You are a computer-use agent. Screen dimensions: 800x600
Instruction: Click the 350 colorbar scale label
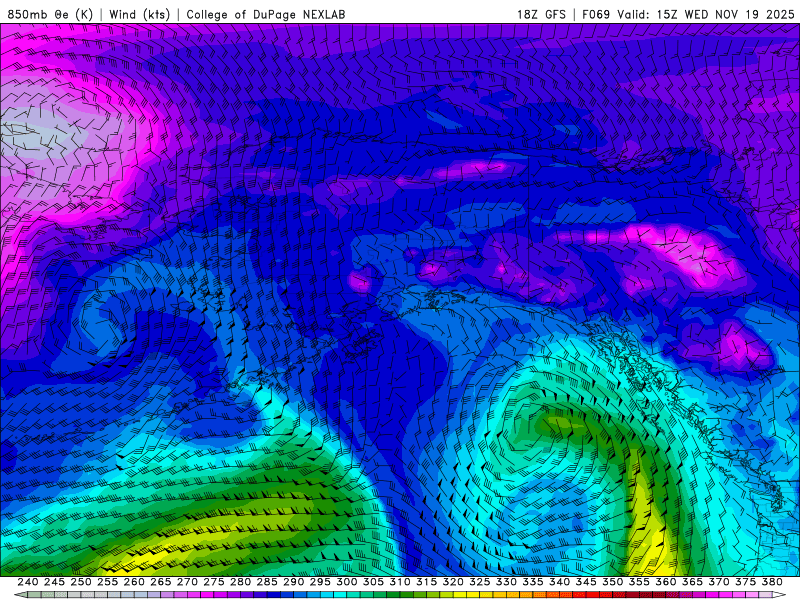[612, 582]
